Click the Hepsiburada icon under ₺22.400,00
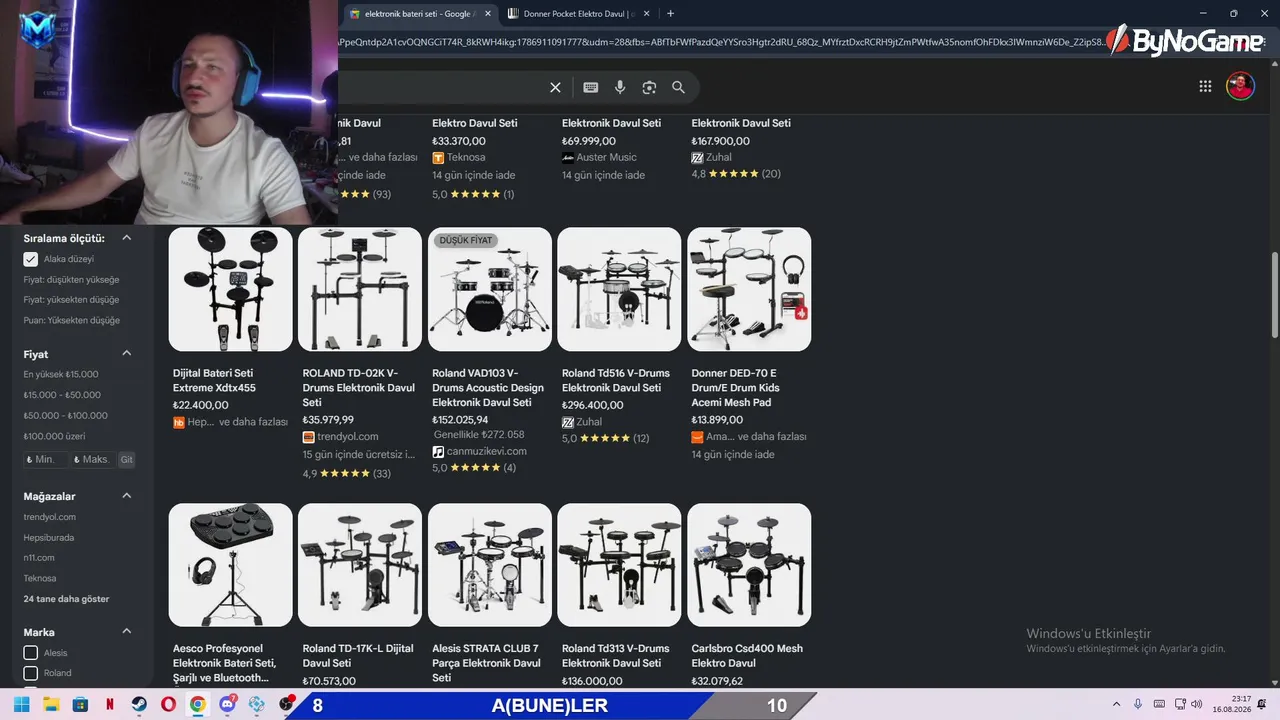Screen dimensions: 1280x720 [179, 423]
